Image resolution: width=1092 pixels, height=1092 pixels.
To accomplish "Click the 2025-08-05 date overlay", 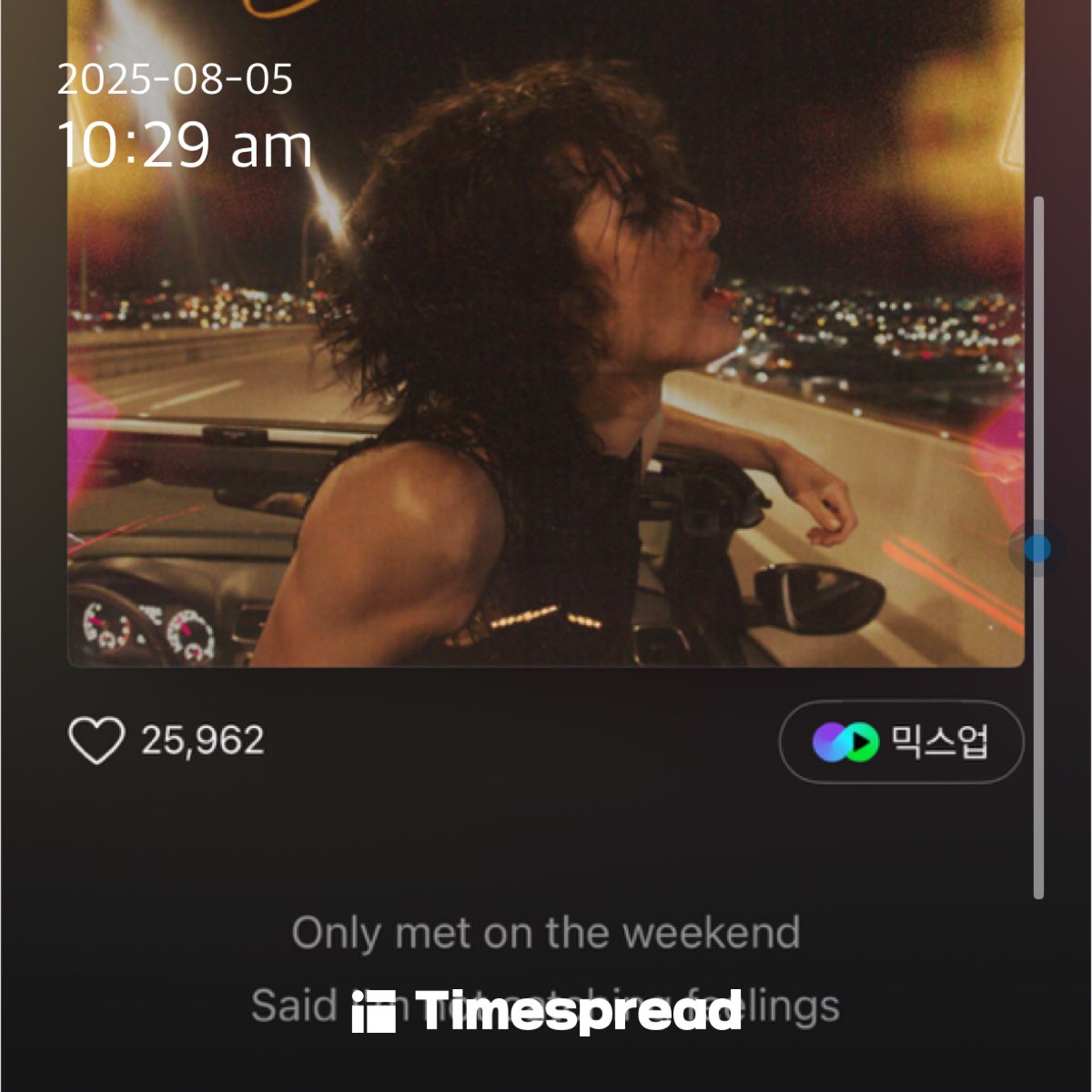I will coord(175,79).
